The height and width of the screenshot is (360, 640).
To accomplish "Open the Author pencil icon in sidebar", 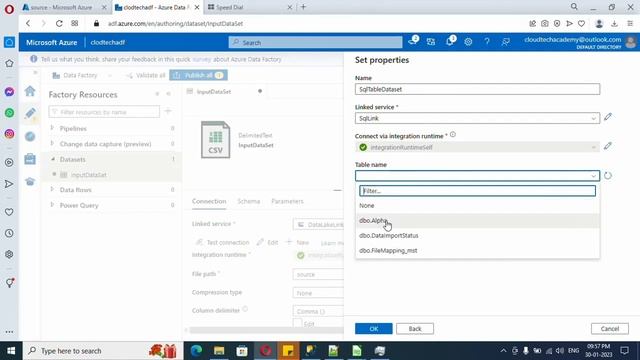I will tap(30, 113).
